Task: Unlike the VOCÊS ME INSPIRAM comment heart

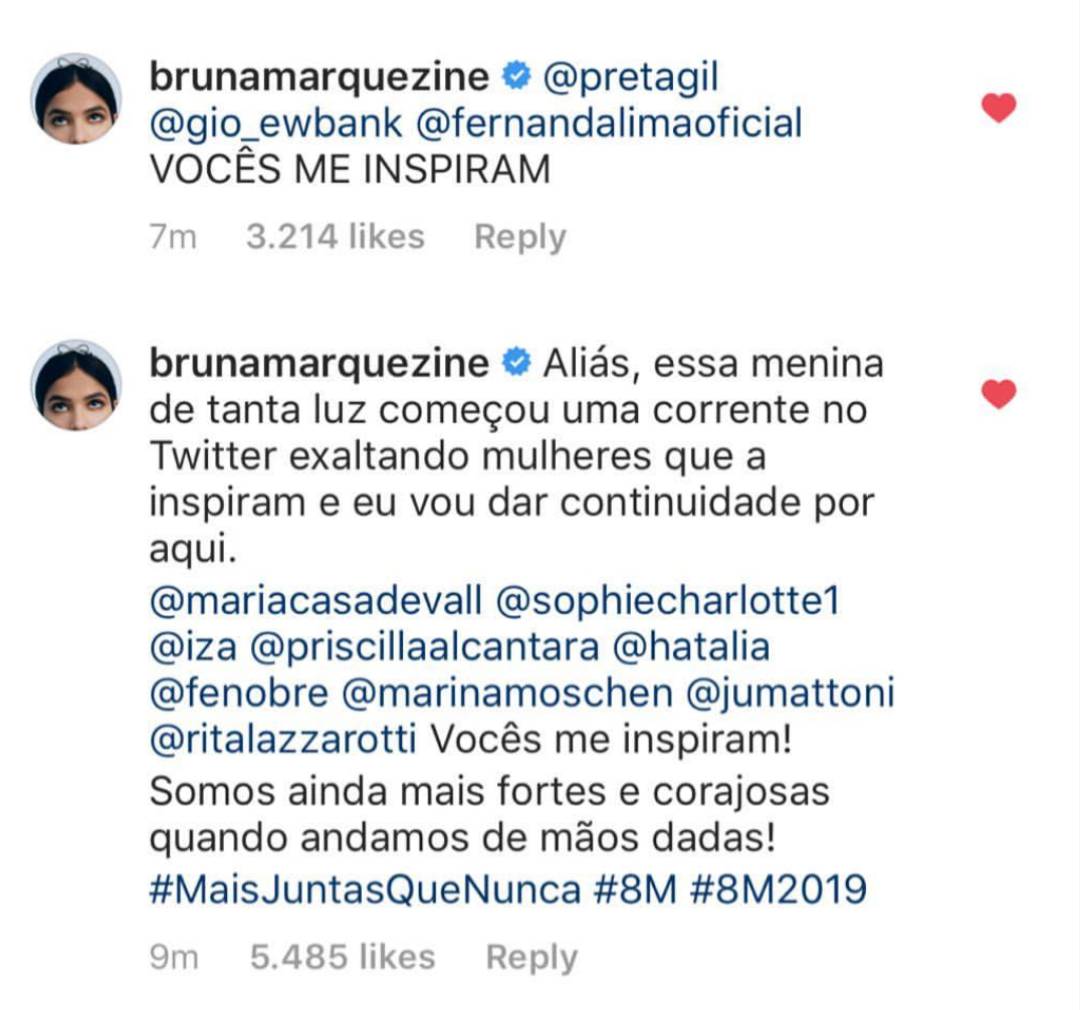Action: (998, 107)
